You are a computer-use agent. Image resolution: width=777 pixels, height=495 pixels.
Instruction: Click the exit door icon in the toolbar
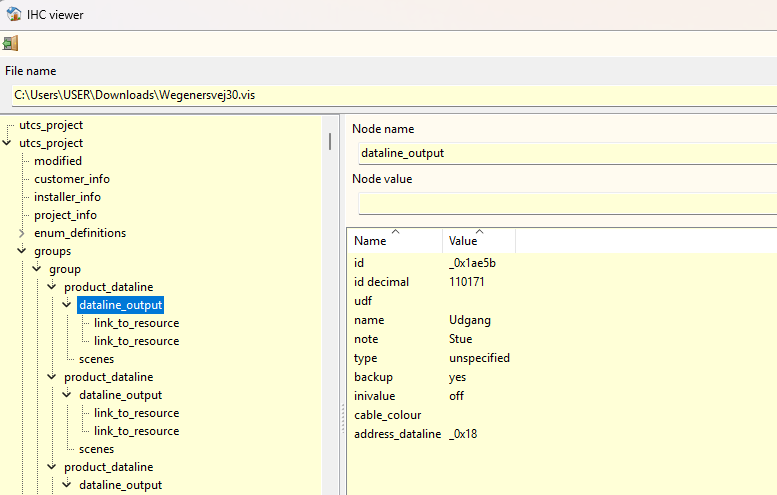tap(10, 44)
